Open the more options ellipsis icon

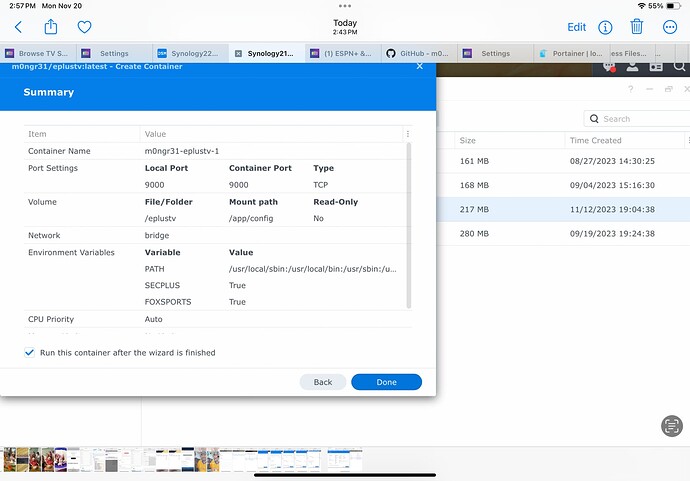pyautogui.click(x=670, y=27)
